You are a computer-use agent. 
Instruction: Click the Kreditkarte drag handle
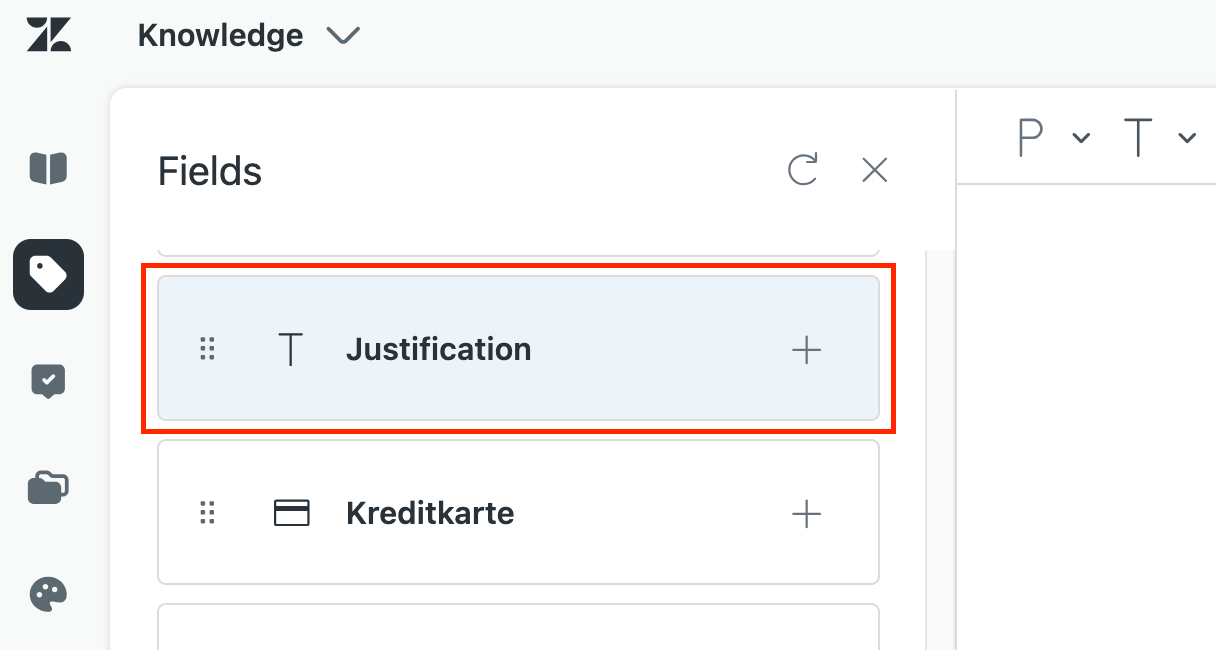pyautogui.click(x=207, y=514)
